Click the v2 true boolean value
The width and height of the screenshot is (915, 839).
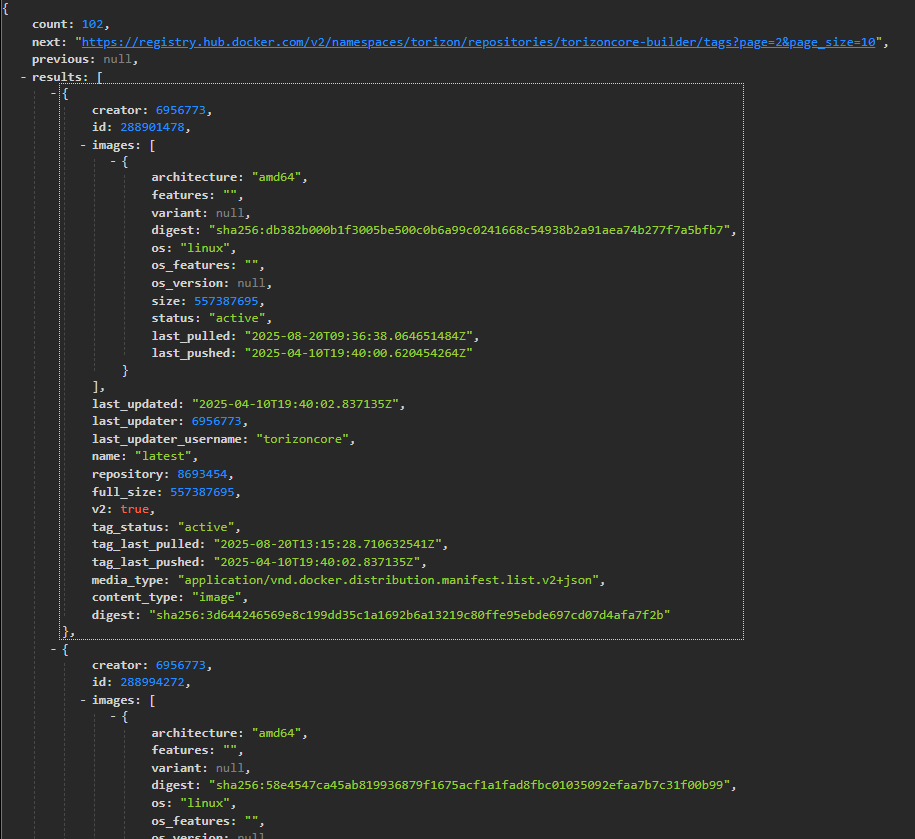click(134, 509)
